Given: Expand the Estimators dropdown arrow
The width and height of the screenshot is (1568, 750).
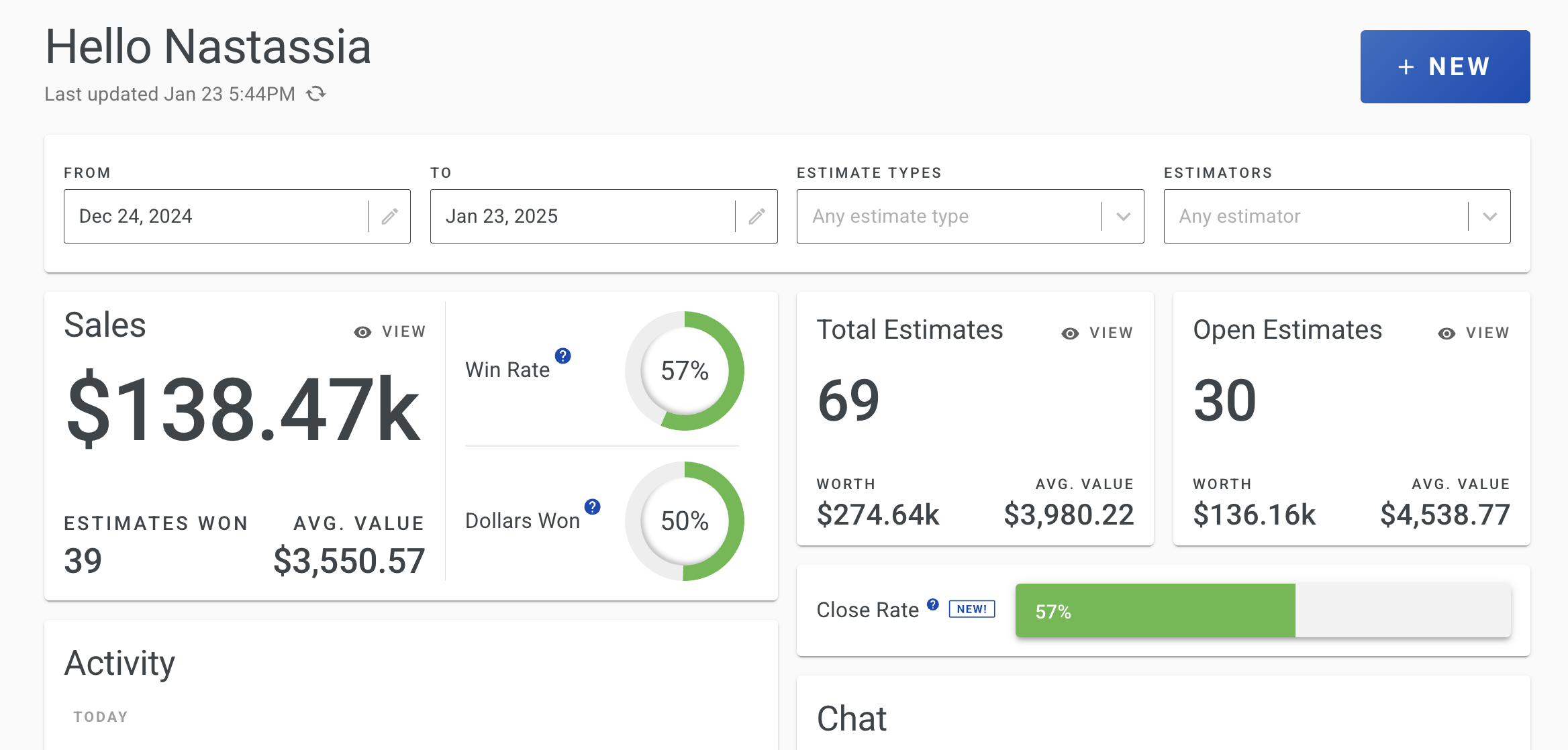Looking at the screenshot, I should [1490, 216].
